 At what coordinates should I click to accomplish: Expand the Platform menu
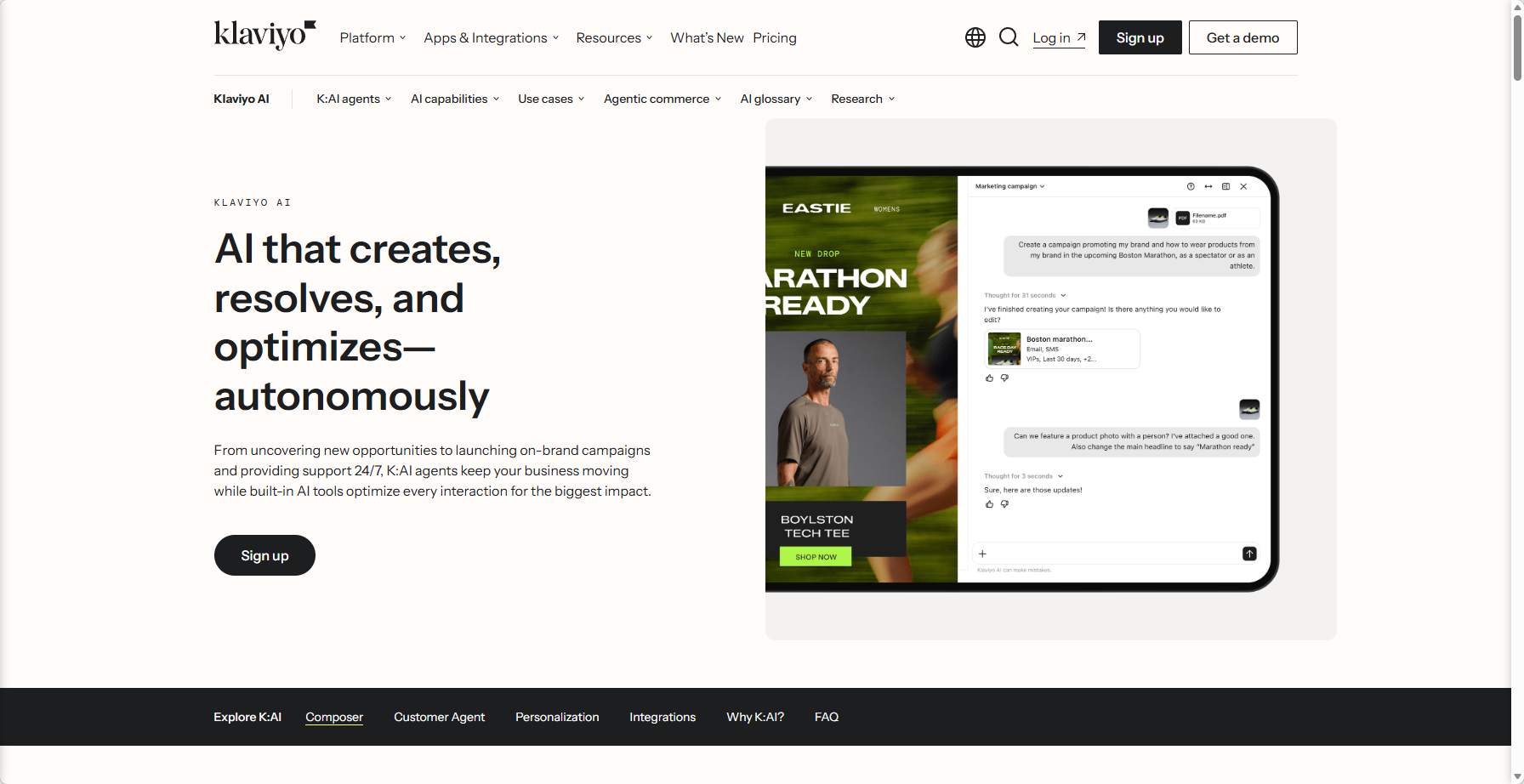[372, 37]
